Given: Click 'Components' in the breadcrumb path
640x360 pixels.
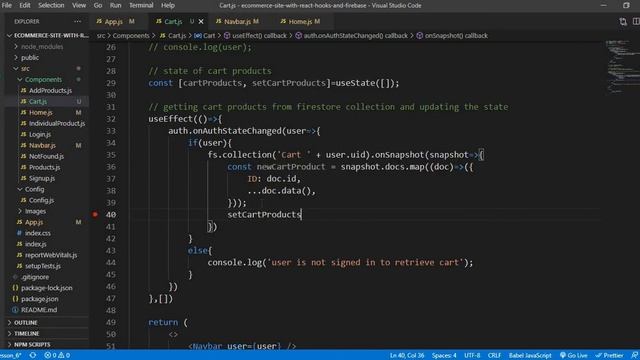Looking at the screenshot, I should 131,36.
